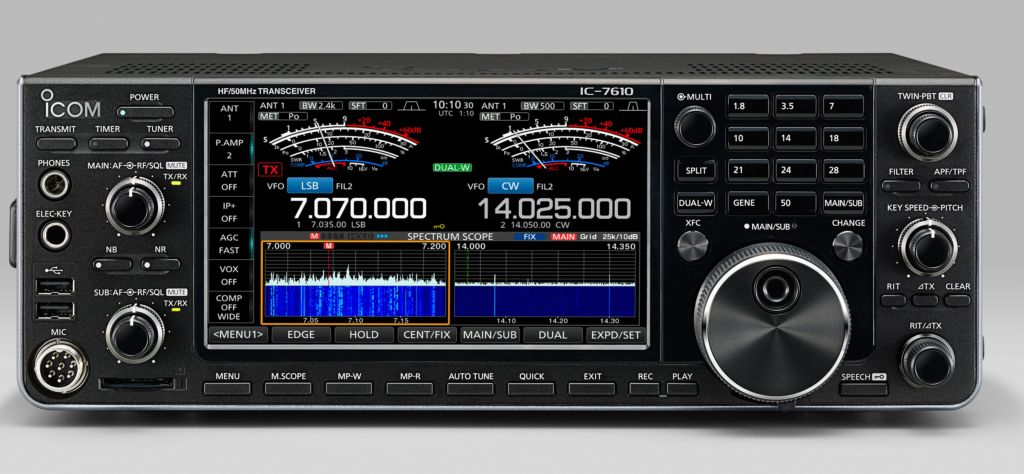The image size is (1024, 474).
Task: Toggle the NR noise reduction button
Action: tap(161, 264)
